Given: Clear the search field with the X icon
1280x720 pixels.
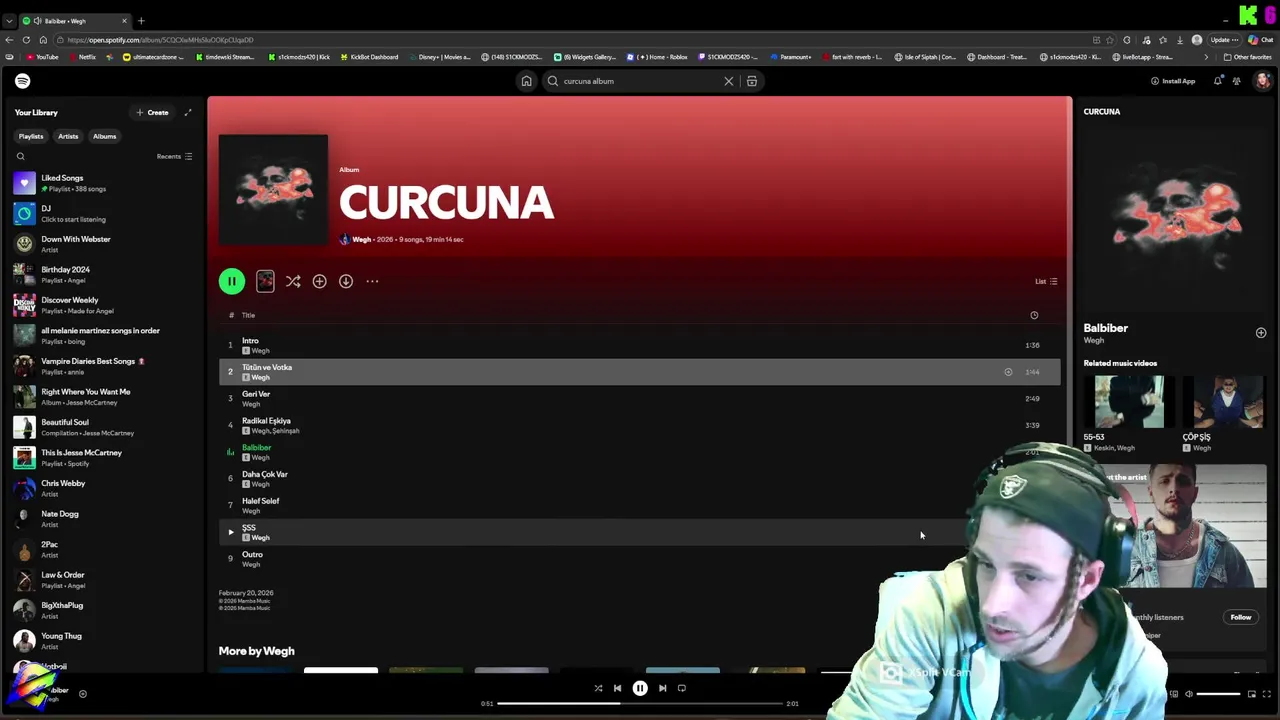Looking at the screenshot, I should 728,81.
